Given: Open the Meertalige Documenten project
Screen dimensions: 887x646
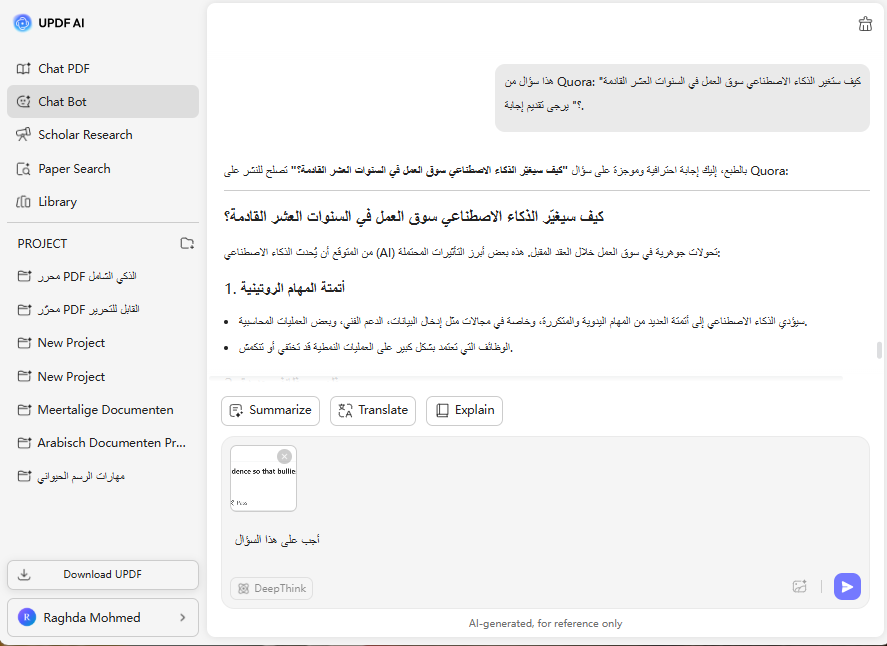Looking at the screenshot, I should [103, 410].
